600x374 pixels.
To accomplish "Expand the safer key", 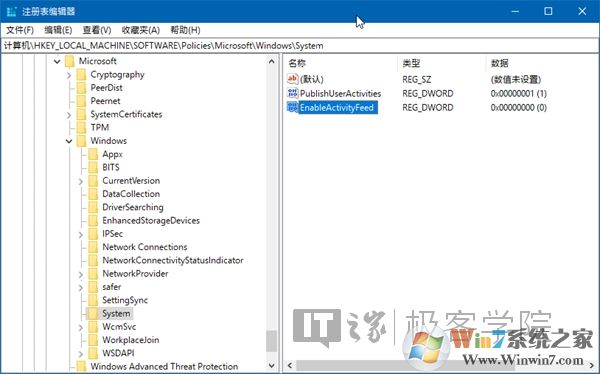I will (x=81, y=287).
